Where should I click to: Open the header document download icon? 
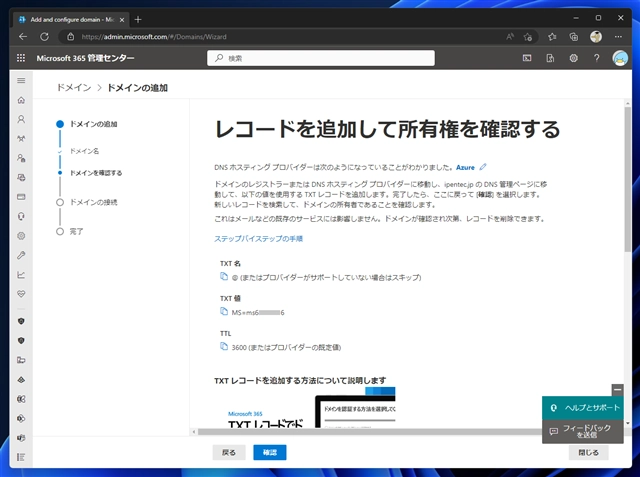(550, 58)
